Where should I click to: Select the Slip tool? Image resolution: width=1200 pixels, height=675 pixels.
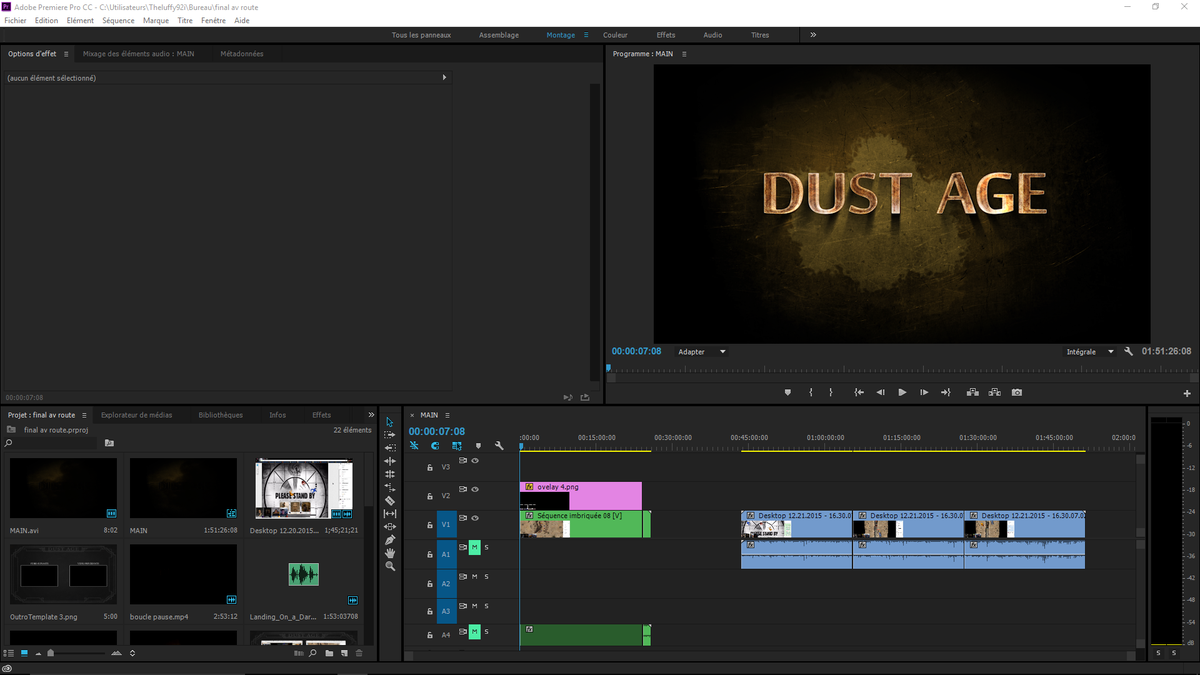[390, 513]
